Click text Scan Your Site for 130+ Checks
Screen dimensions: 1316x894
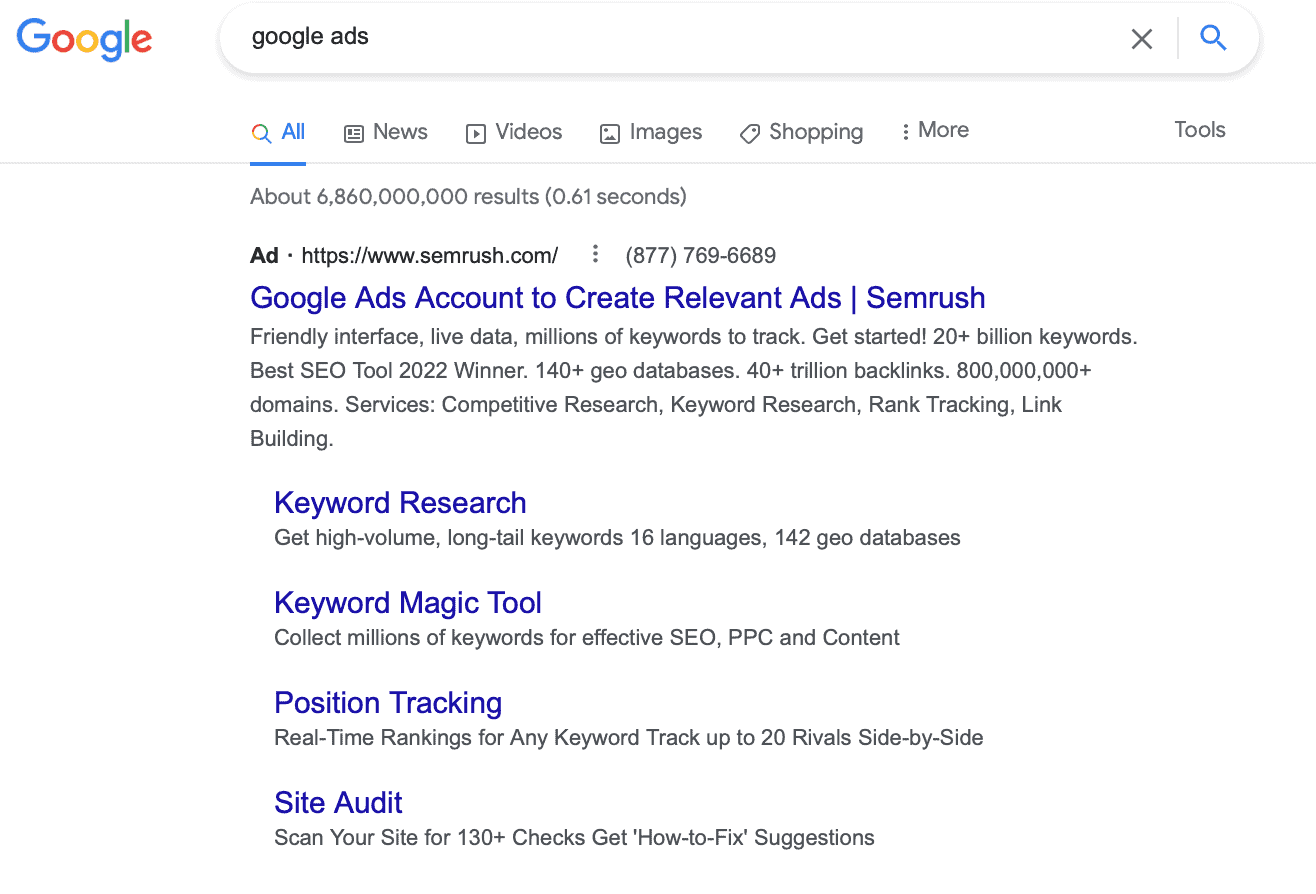click(x=574, y=838)
